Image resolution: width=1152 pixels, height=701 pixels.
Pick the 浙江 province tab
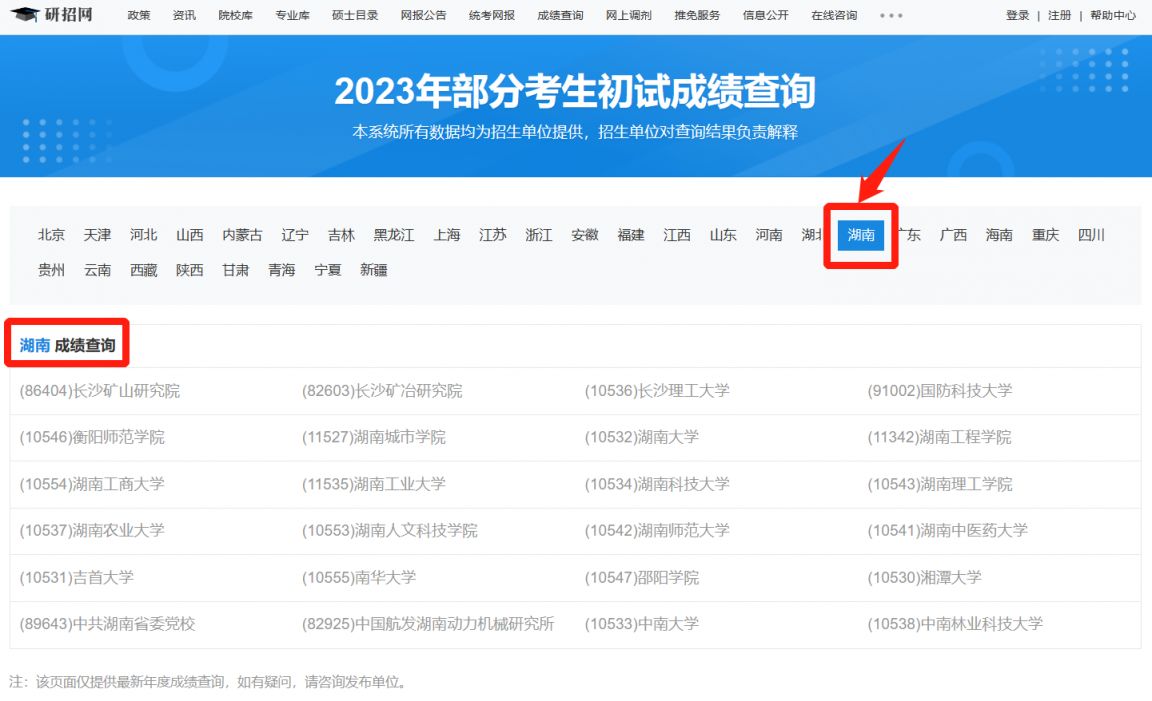[539, 235]
